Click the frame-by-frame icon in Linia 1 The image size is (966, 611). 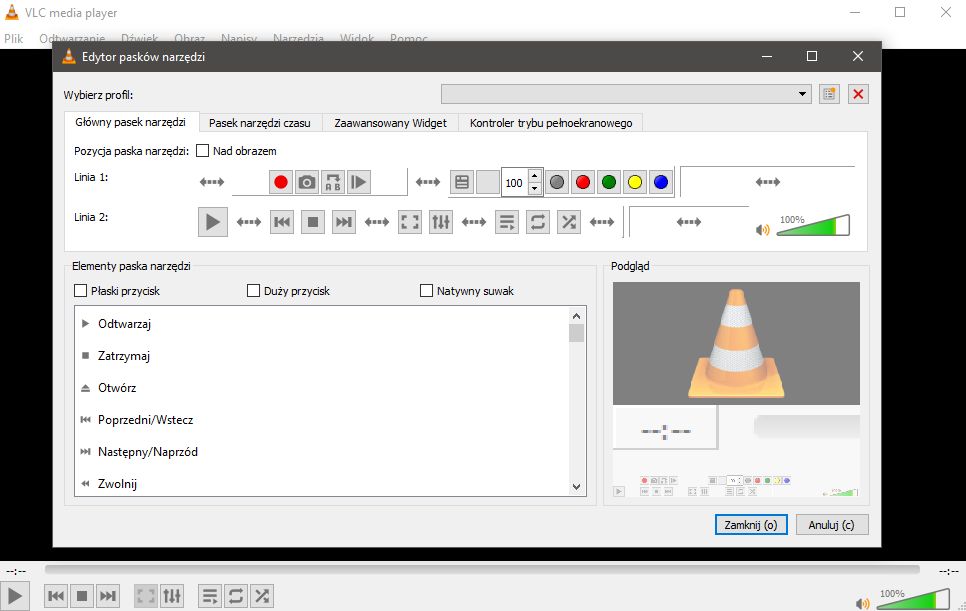359,182
